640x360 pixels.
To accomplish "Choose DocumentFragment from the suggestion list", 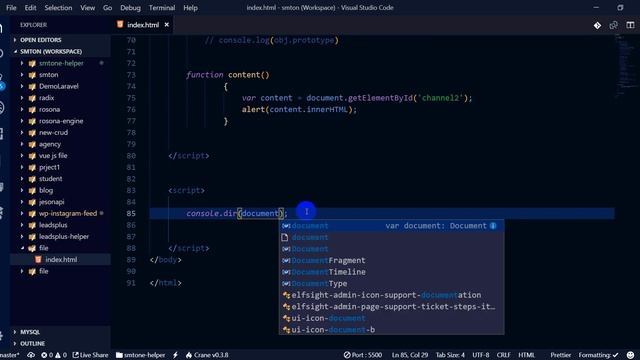I will tap(391, 260).
